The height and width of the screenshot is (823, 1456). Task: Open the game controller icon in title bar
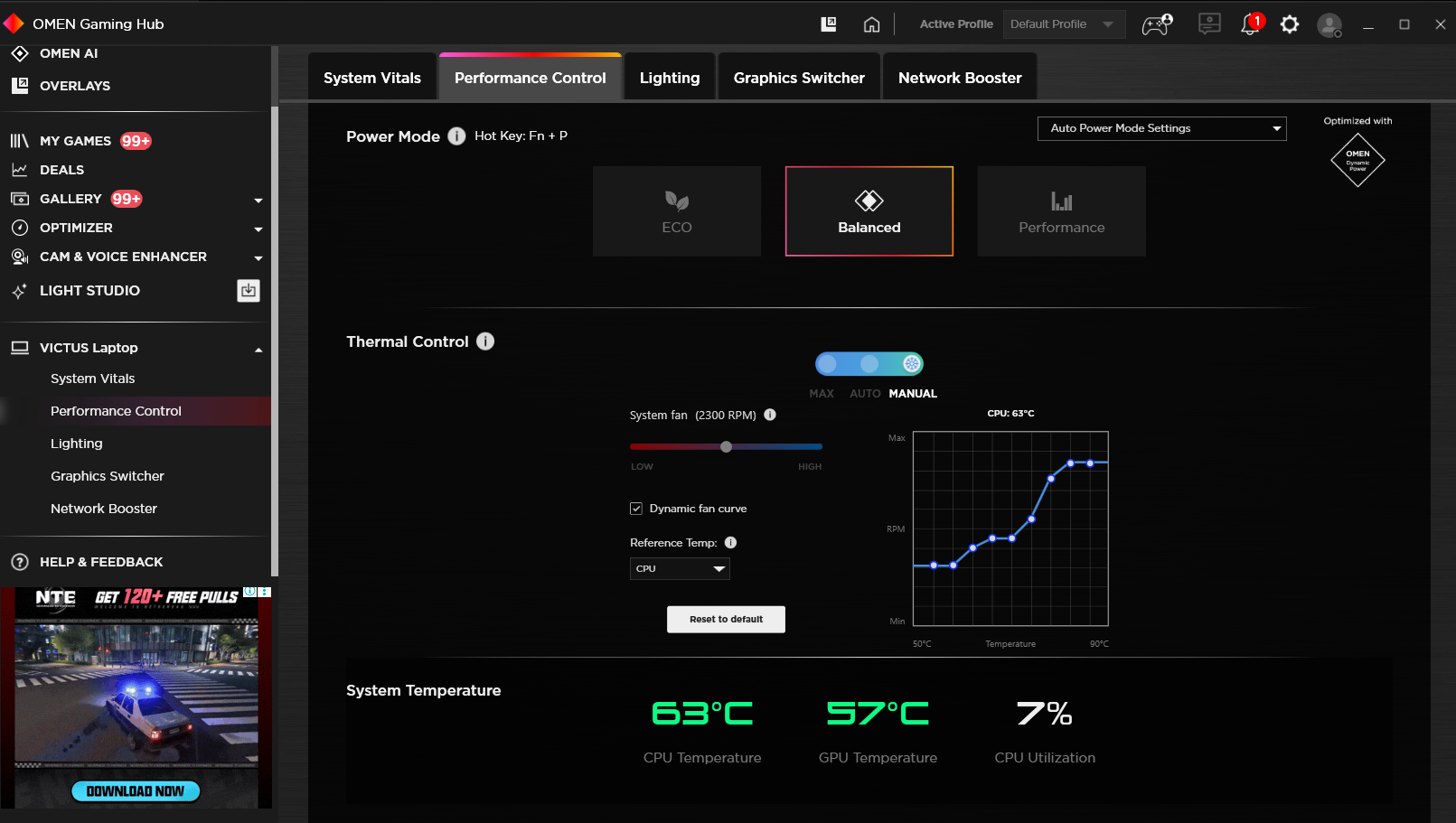coord(1157,24)
